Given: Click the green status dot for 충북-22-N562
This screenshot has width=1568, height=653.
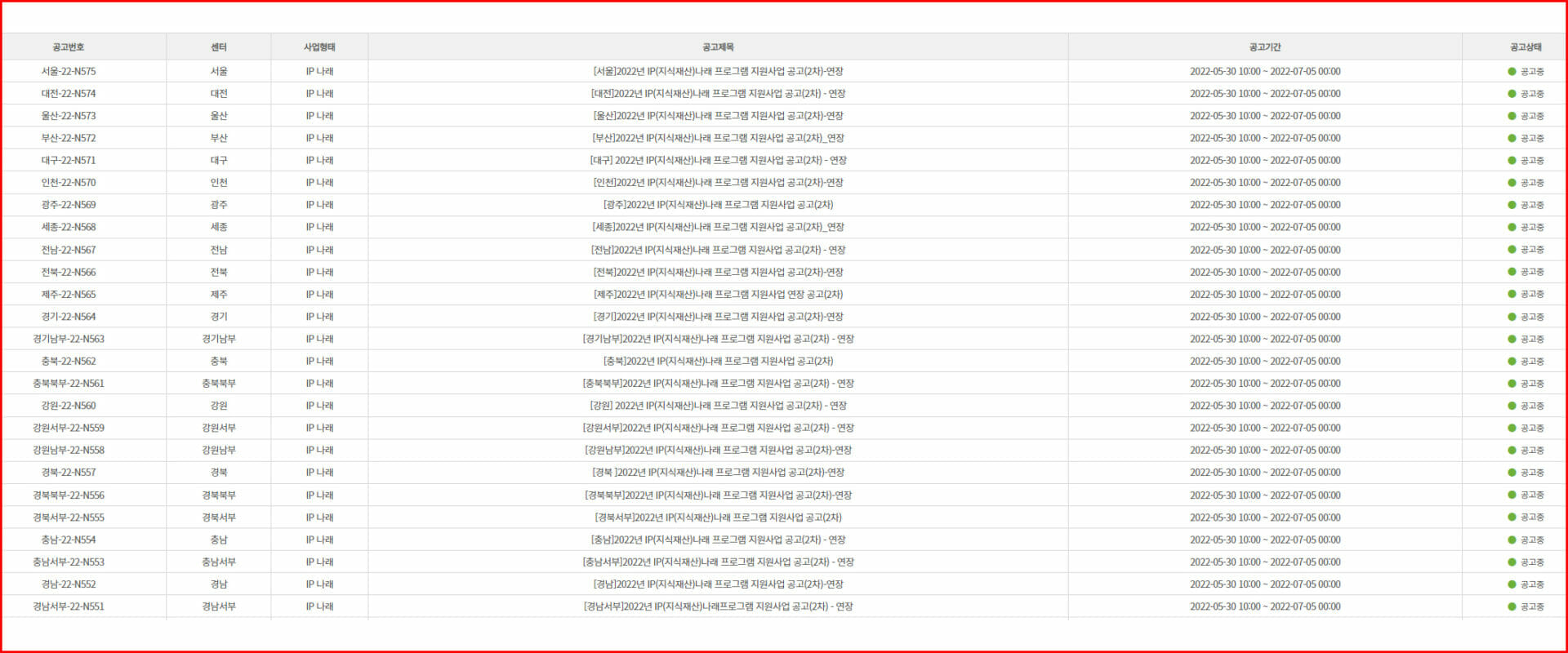Looking at the screenshot, I should 1512,362.
